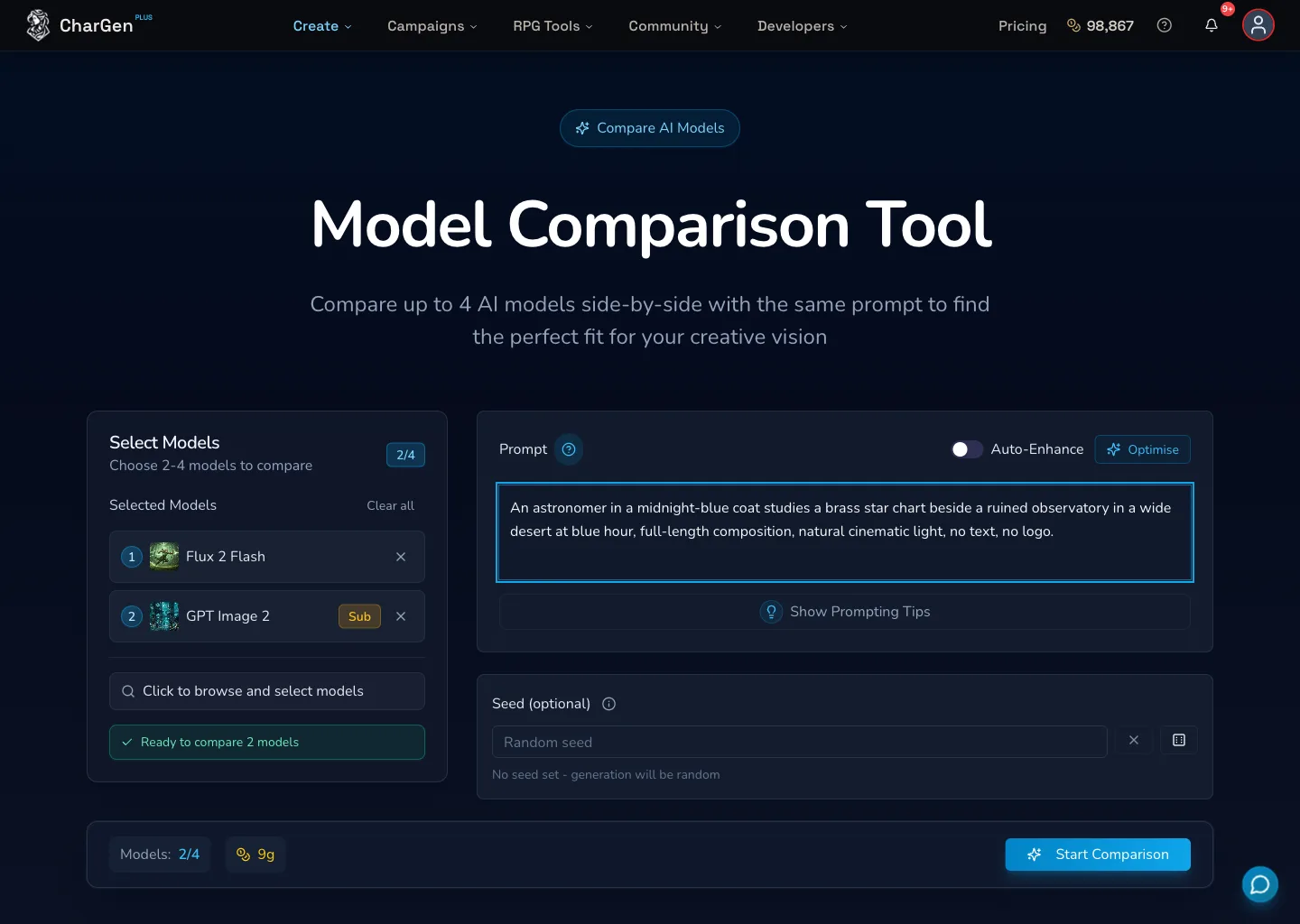Show Prompting Tips section
The image size is (1300, 924).
pos(845,612)
